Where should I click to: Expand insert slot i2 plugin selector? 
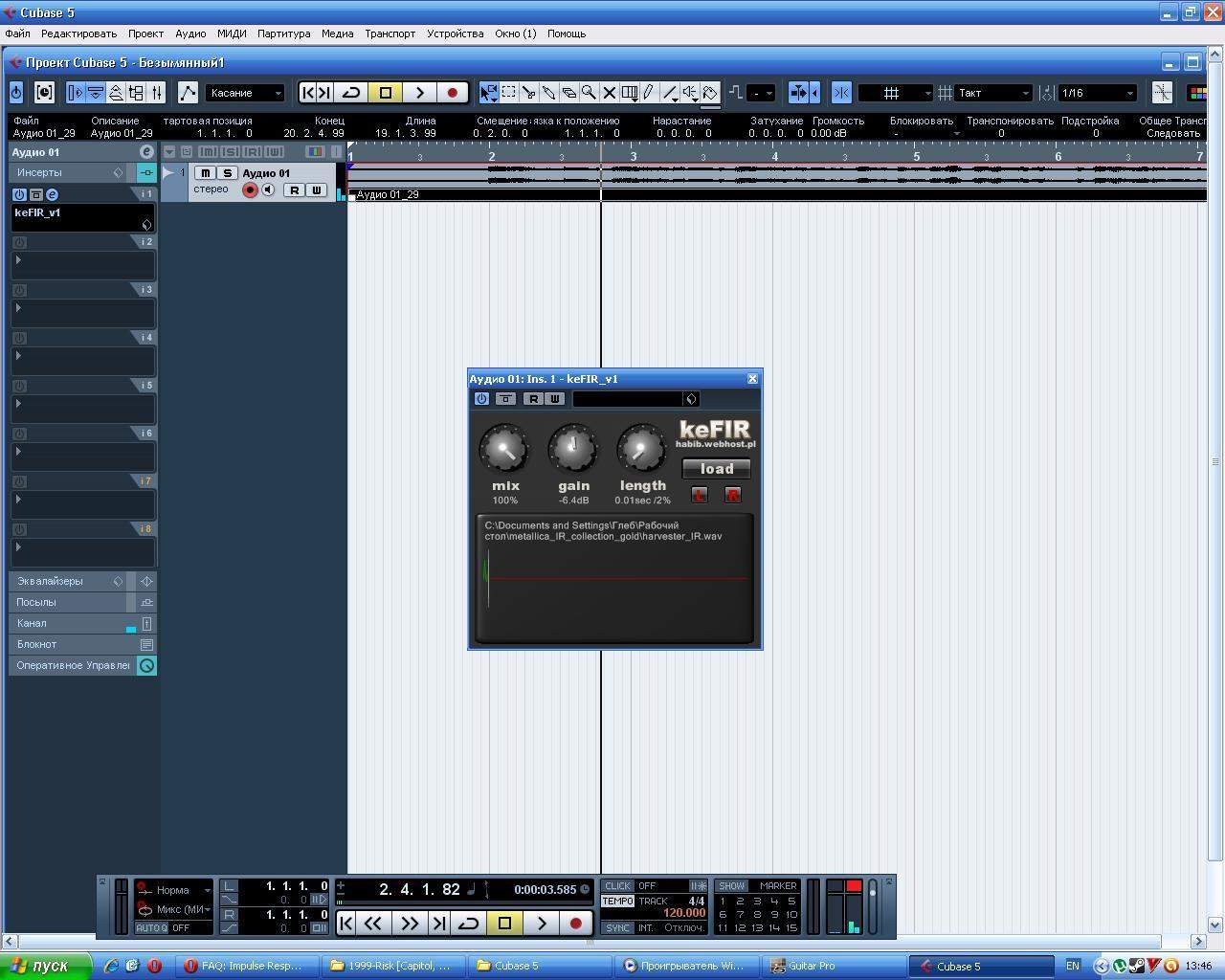point(18,260)
